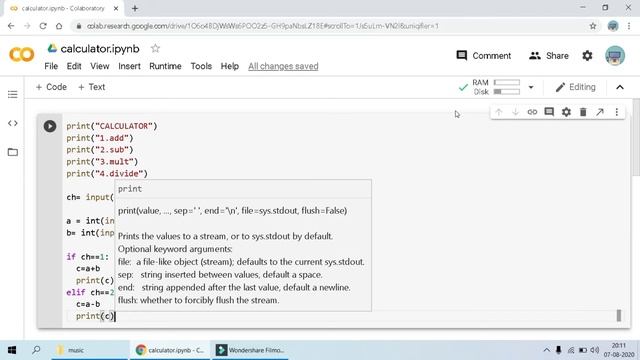Open the Google account avatar in Colab header
This screenshot has height=360, width=640.
(x=615, y=56)
